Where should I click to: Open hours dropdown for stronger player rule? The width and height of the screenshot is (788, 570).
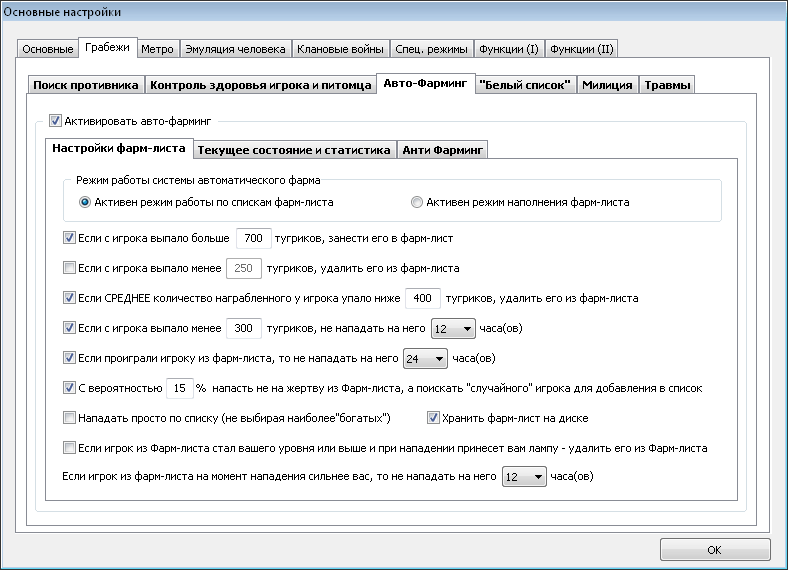524,477
